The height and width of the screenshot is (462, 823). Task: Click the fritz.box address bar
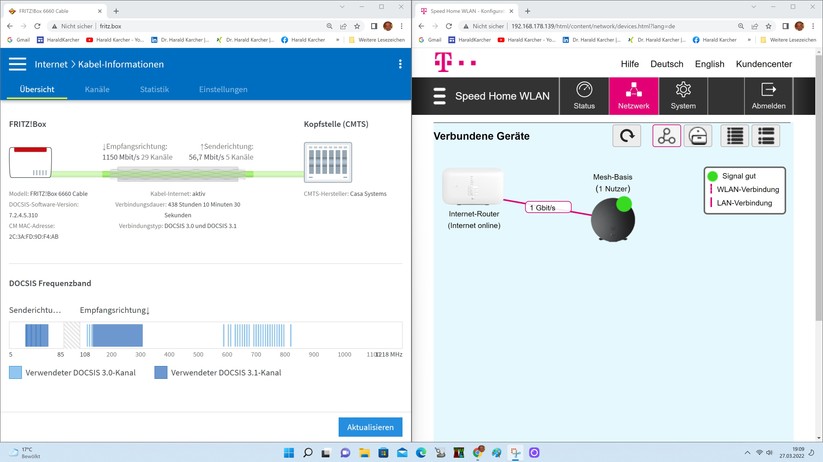[184, 26]
